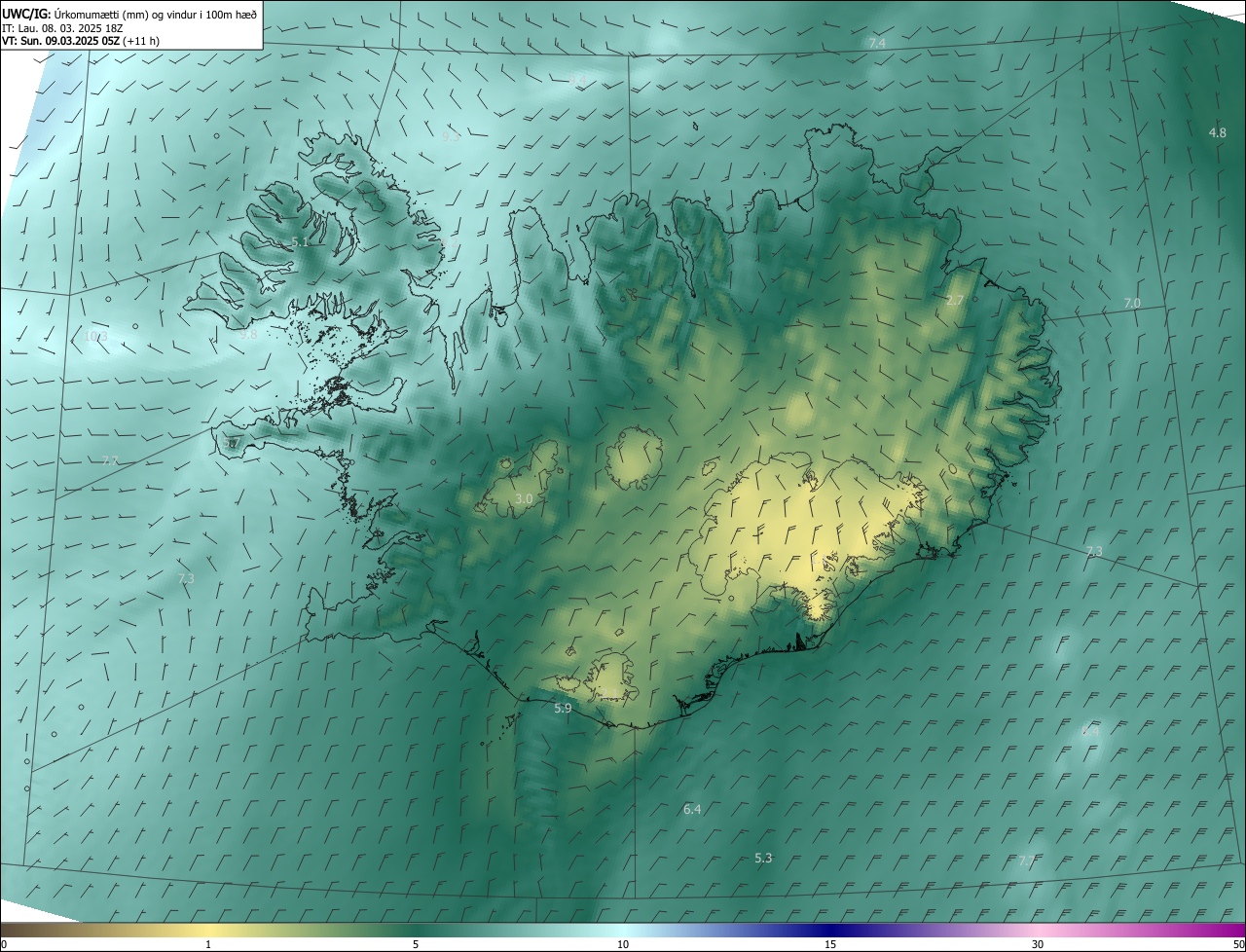The image size is (1246, 952).
Task: Click the colorbar tick label 1
Action: coord(208,944)
